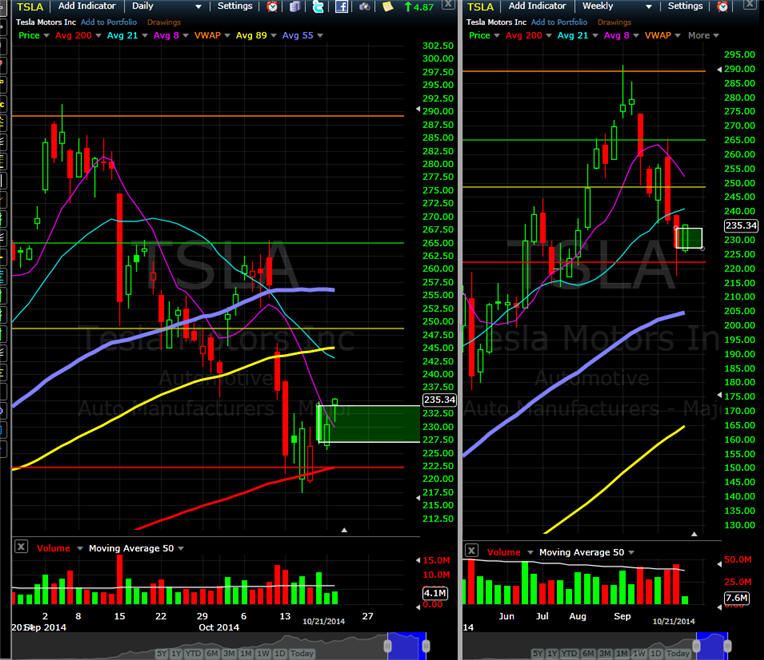Viewport: 764px width, 660px height.
Task: Click 235.34 price label in weekly chart
Action: click(x=741, y=226)
